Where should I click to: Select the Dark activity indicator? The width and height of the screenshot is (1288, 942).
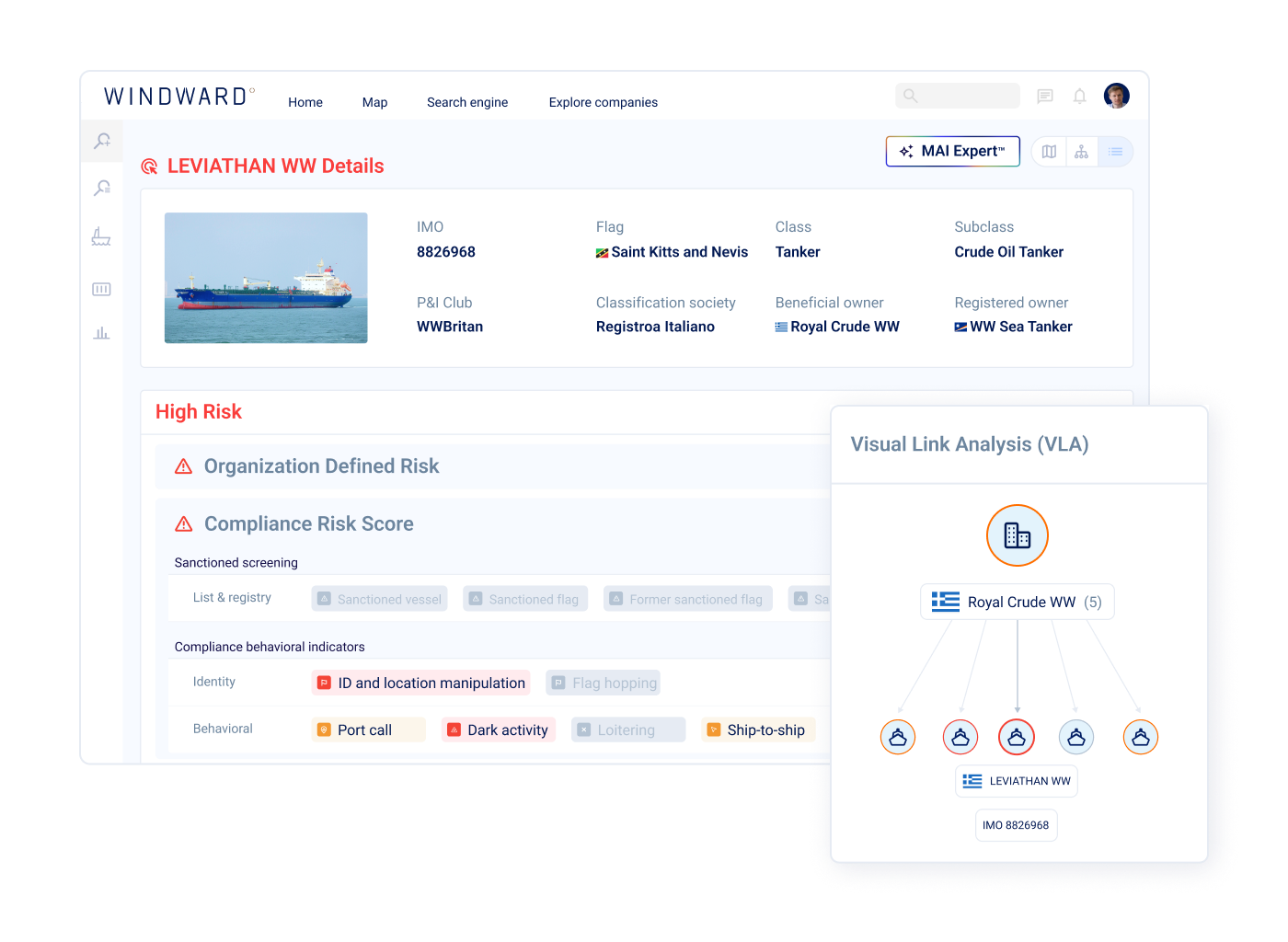coord(499,729)
